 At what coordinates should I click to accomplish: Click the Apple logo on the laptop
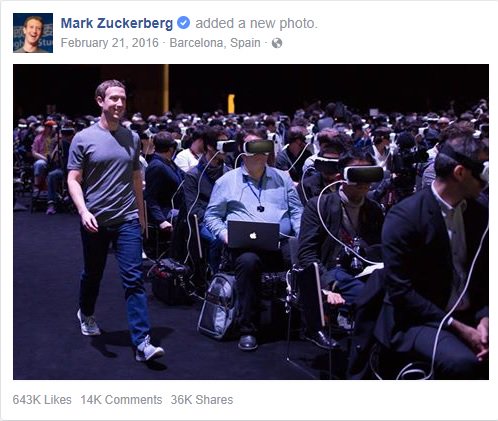coord(253,236)
